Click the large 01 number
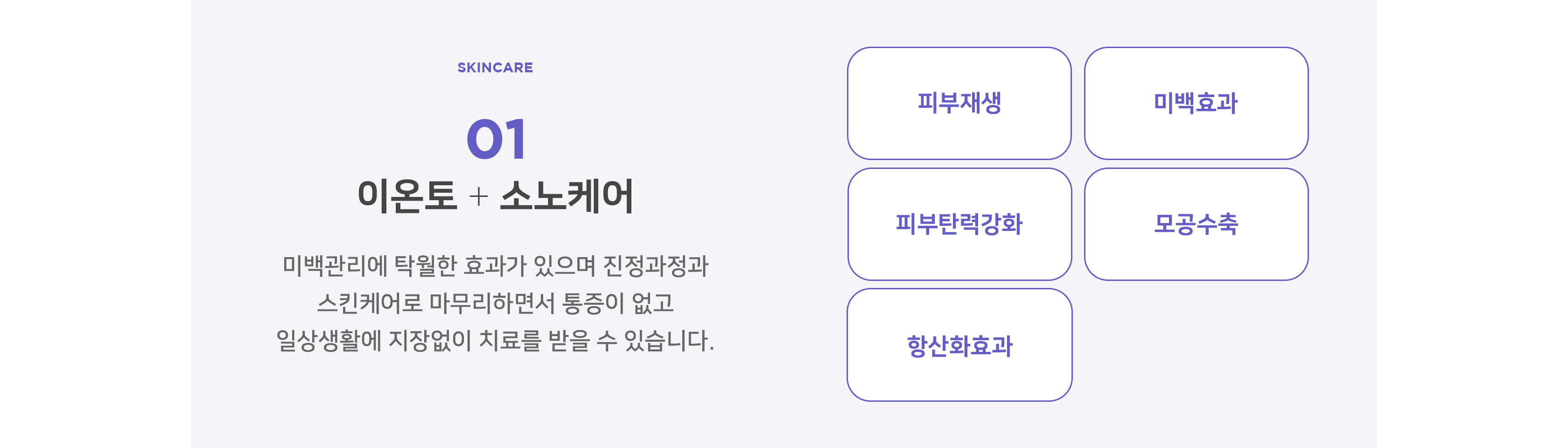 click(x=496, y=140)
